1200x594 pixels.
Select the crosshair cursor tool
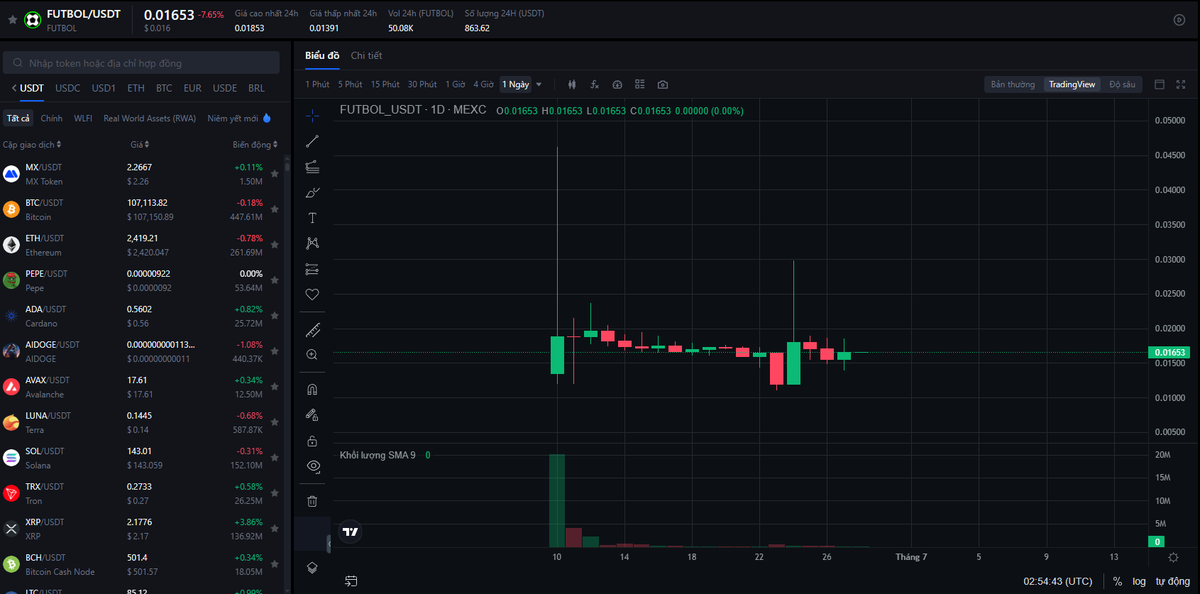coord(312,115)
